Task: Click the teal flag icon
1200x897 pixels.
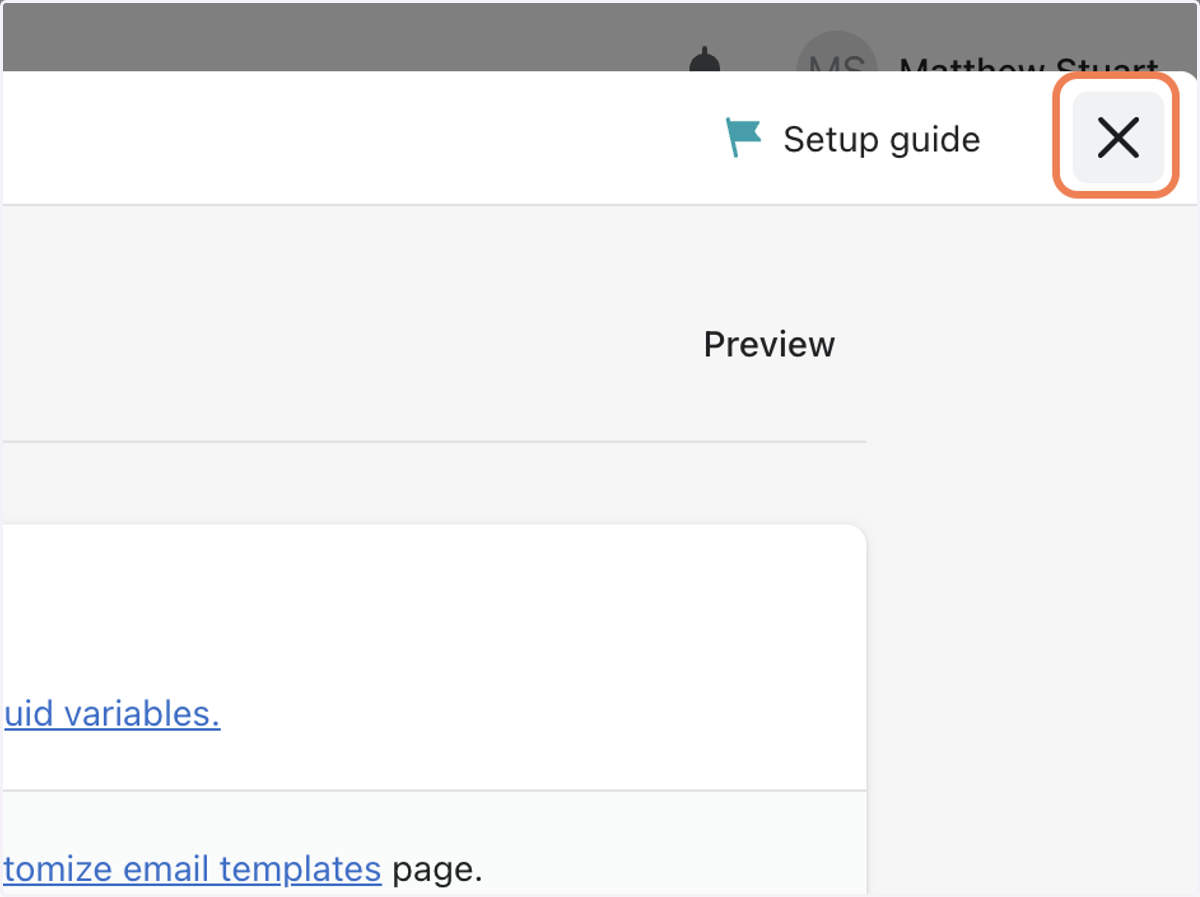Action: pyautogui.click(x=743, y=138)
